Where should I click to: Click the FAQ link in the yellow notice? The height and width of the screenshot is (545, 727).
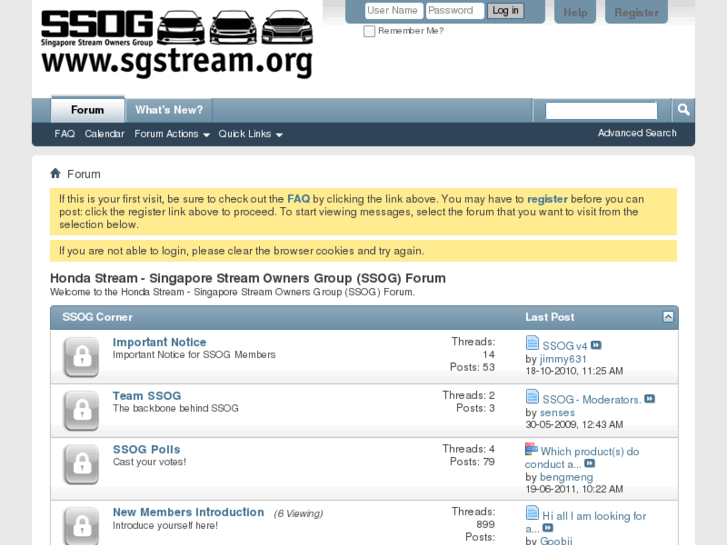click(299, 199)
